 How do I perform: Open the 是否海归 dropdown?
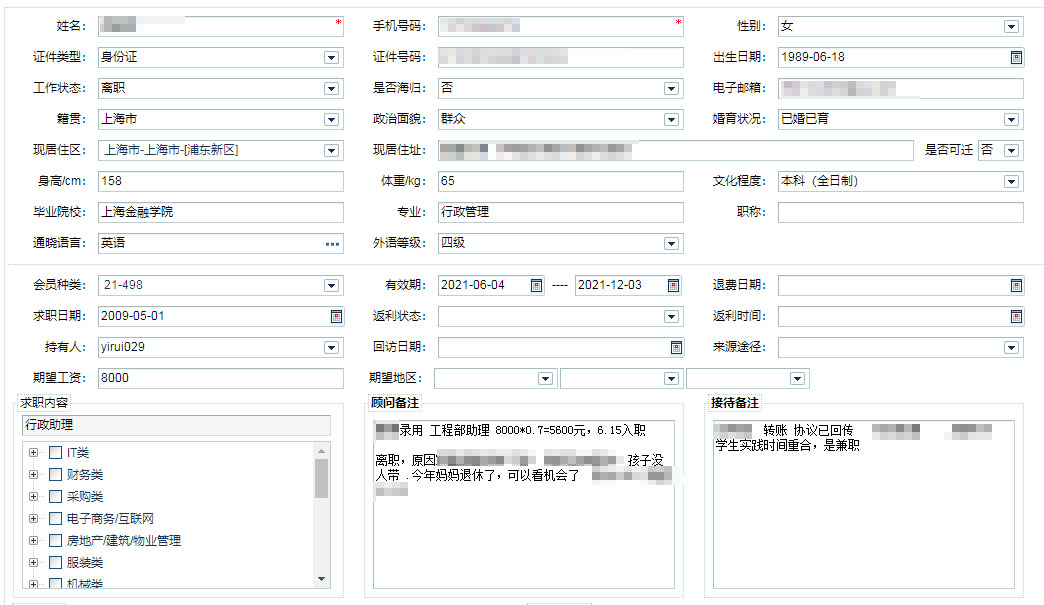tap(671, 89)
